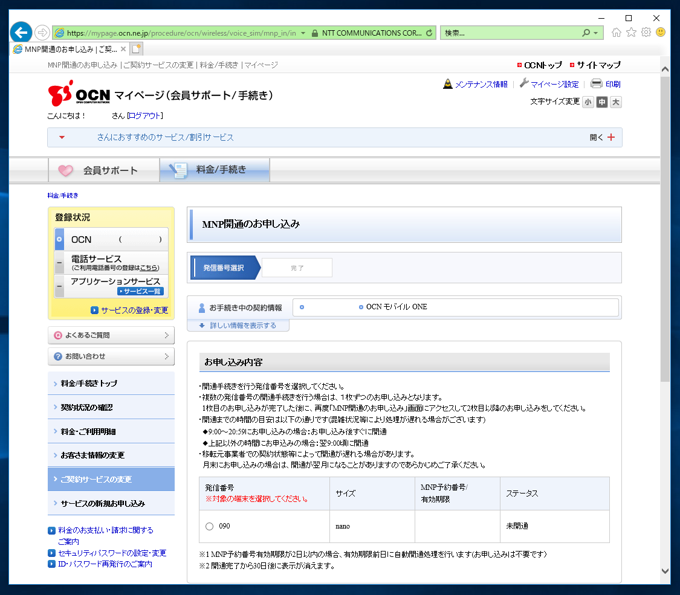Set text size to 大
The height and width of the screenshot is (595, 680).
(x=616, y=102)
